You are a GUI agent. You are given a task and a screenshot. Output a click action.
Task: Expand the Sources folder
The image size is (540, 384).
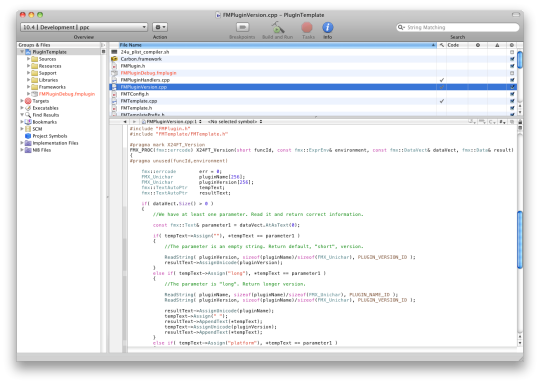[29, 59]
